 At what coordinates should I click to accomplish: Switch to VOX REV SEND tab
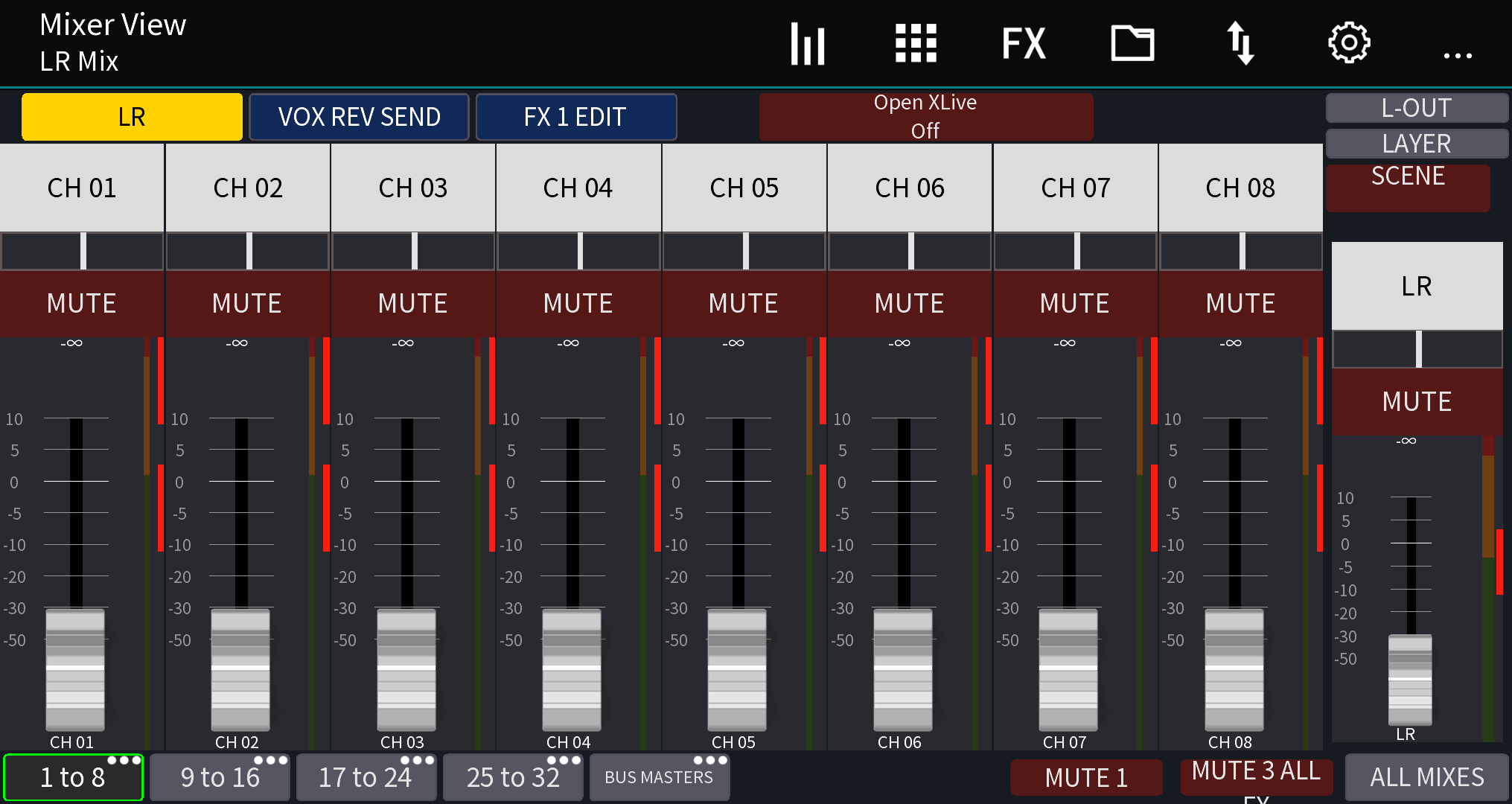(359, 117)
